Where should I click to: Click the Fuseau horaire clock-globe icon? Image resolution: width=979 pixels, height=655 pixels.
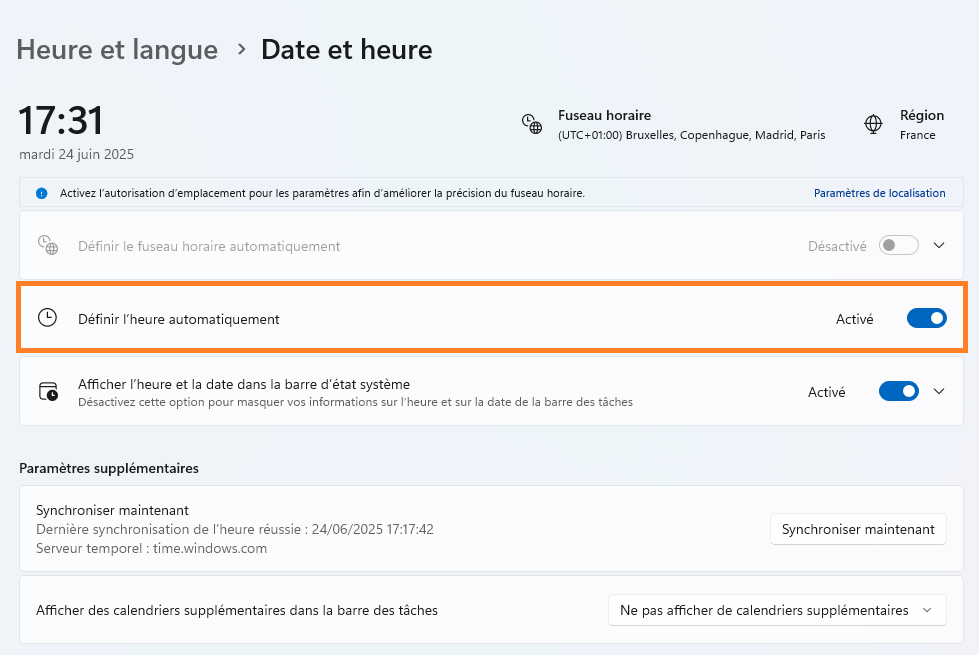[532, 124]
